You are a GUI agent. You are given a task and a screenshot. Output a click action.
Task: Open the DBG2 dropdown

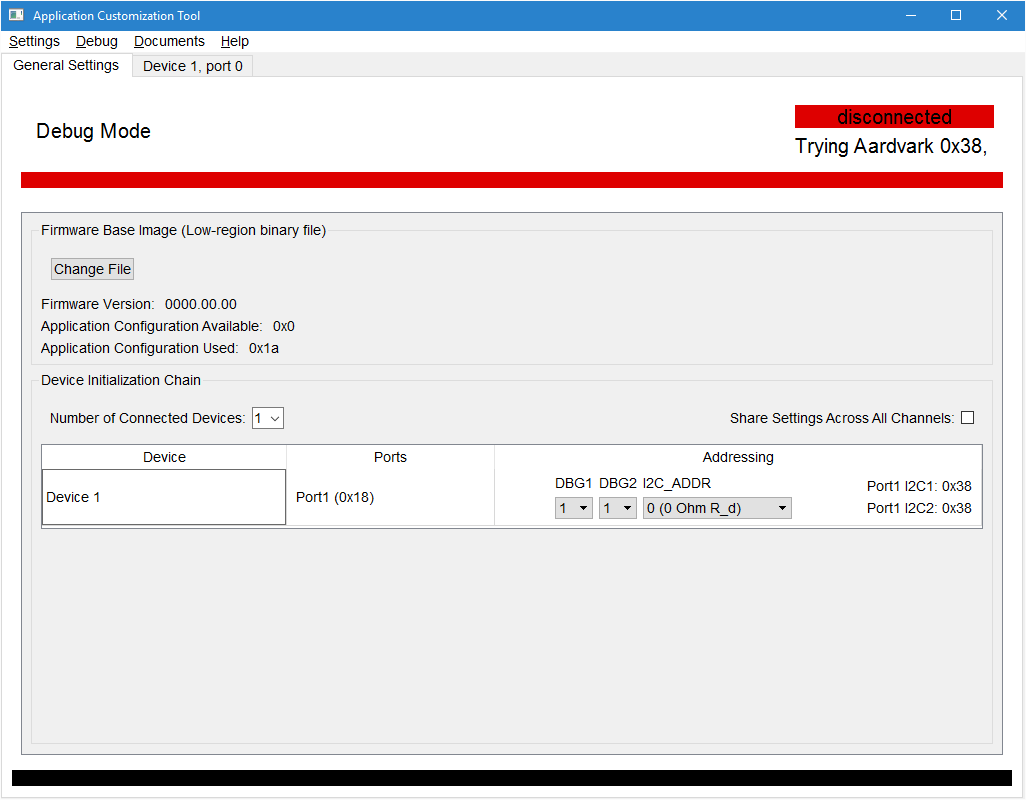(618, 508)
